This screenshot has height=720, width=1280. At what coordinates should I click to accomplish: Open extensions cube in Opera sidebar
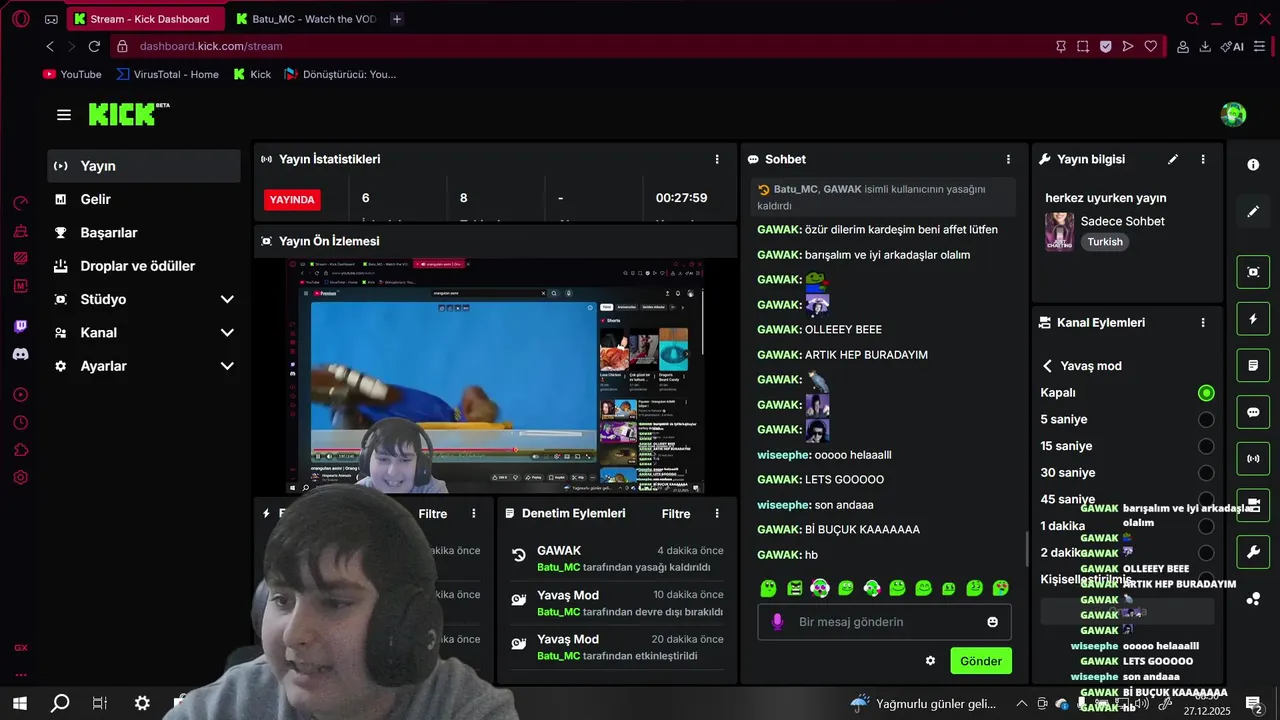coord(21,450)
